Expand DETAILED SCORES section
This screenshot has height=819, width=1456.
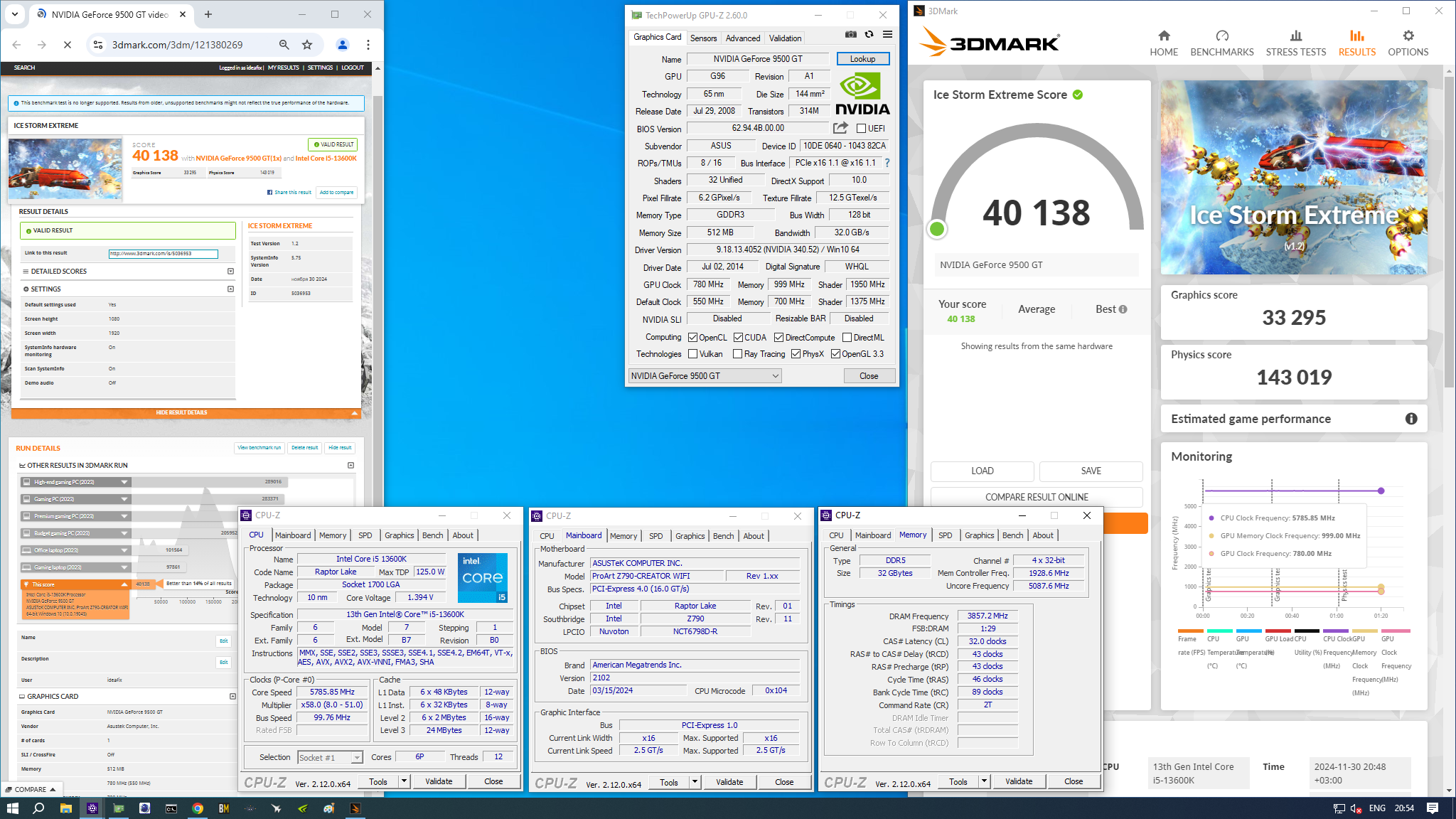coord(230,272)
